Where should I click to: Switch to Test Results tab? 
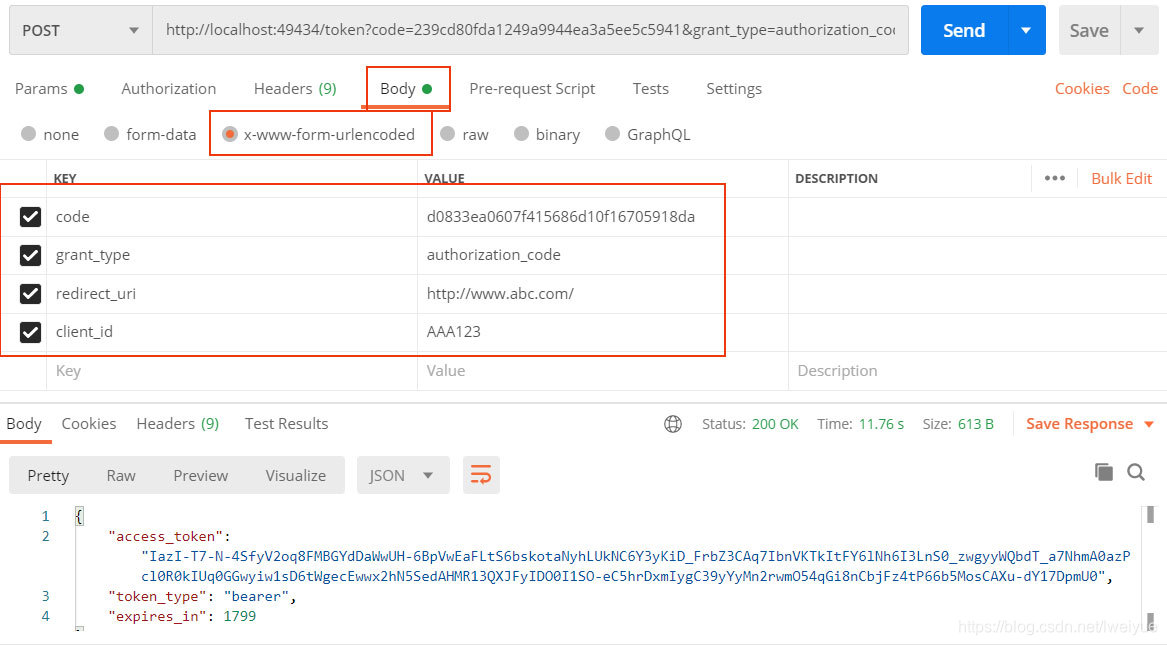tap(287, 423)
